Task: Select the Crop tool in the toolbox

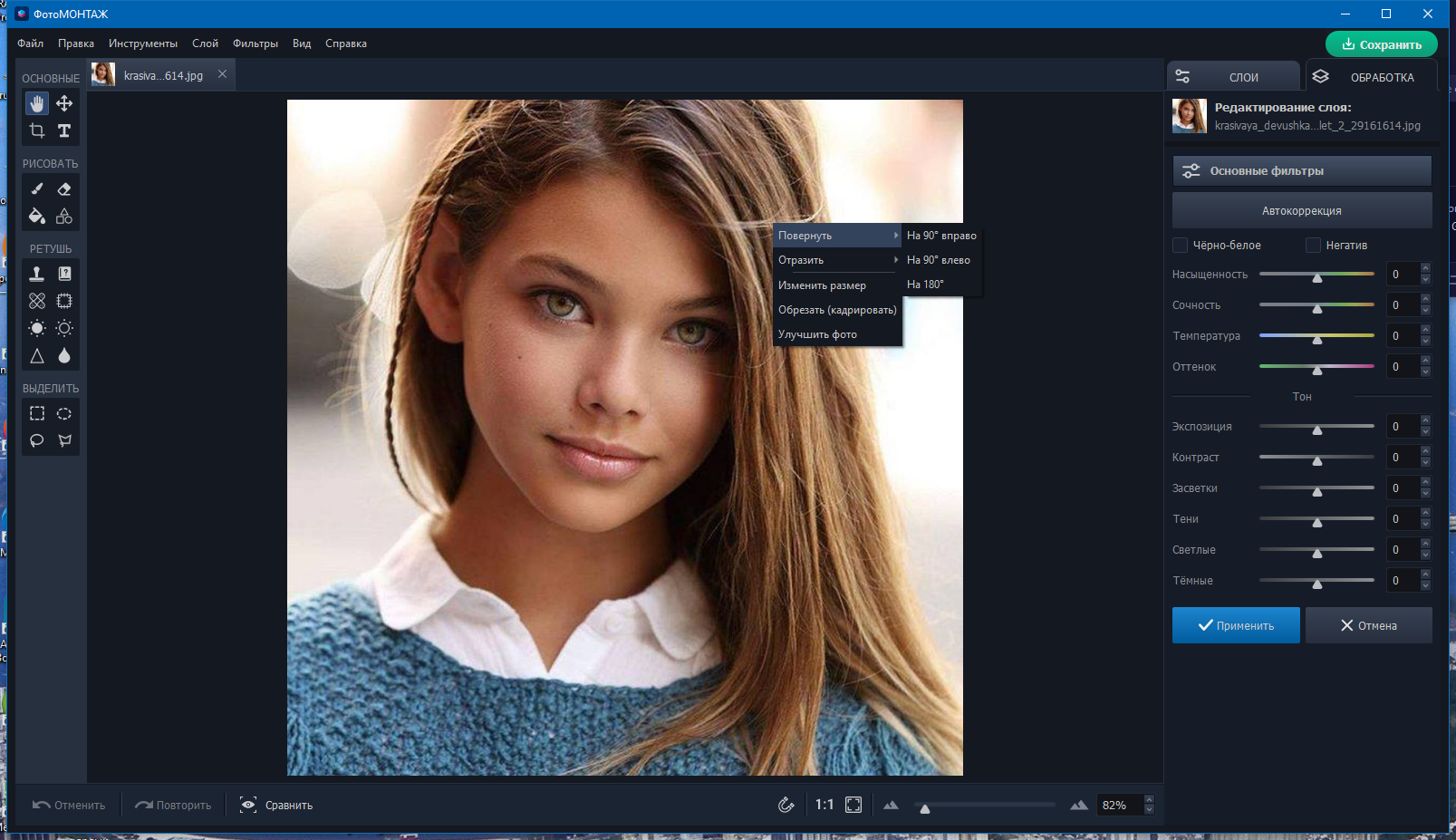Action: click(x=37, y=130)
